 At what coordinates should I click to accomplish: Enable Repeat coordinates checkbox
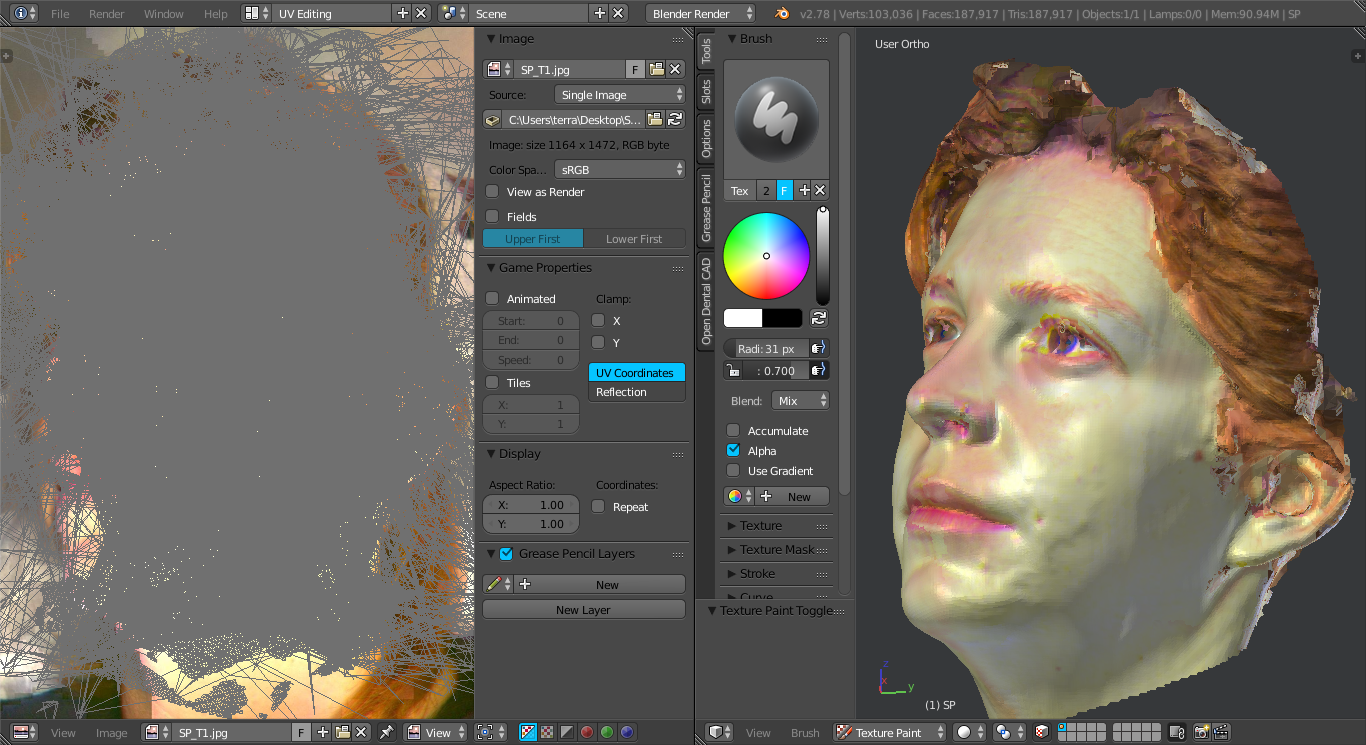[x=598, y=506]
